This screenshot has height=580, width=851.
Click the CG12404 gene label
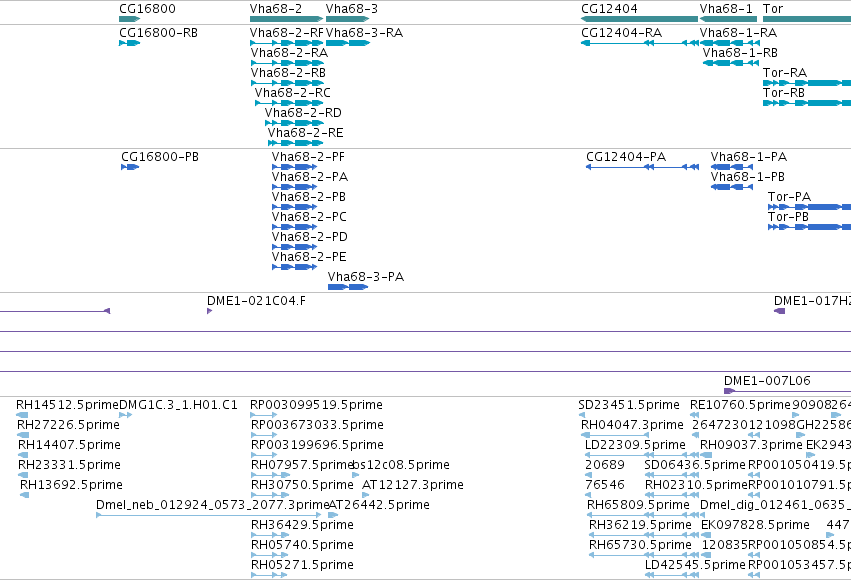(x=609, y=9)
